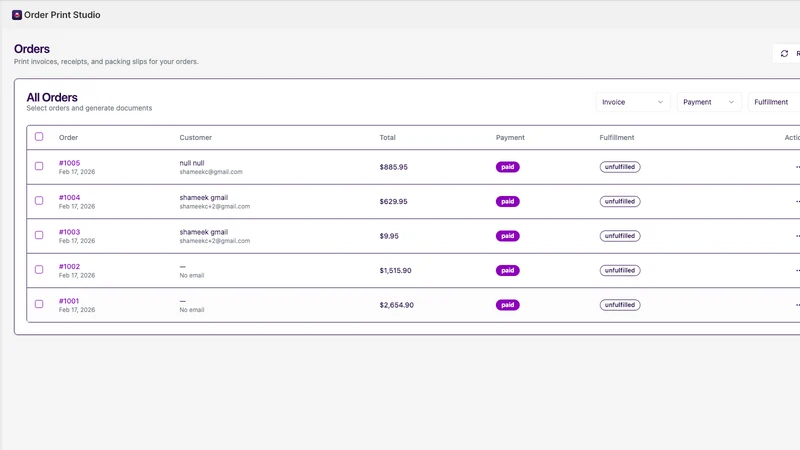This screenshot has width=800, height=450.
Task: Toggle the select-all orders checkbox in header
Action: 39,137
